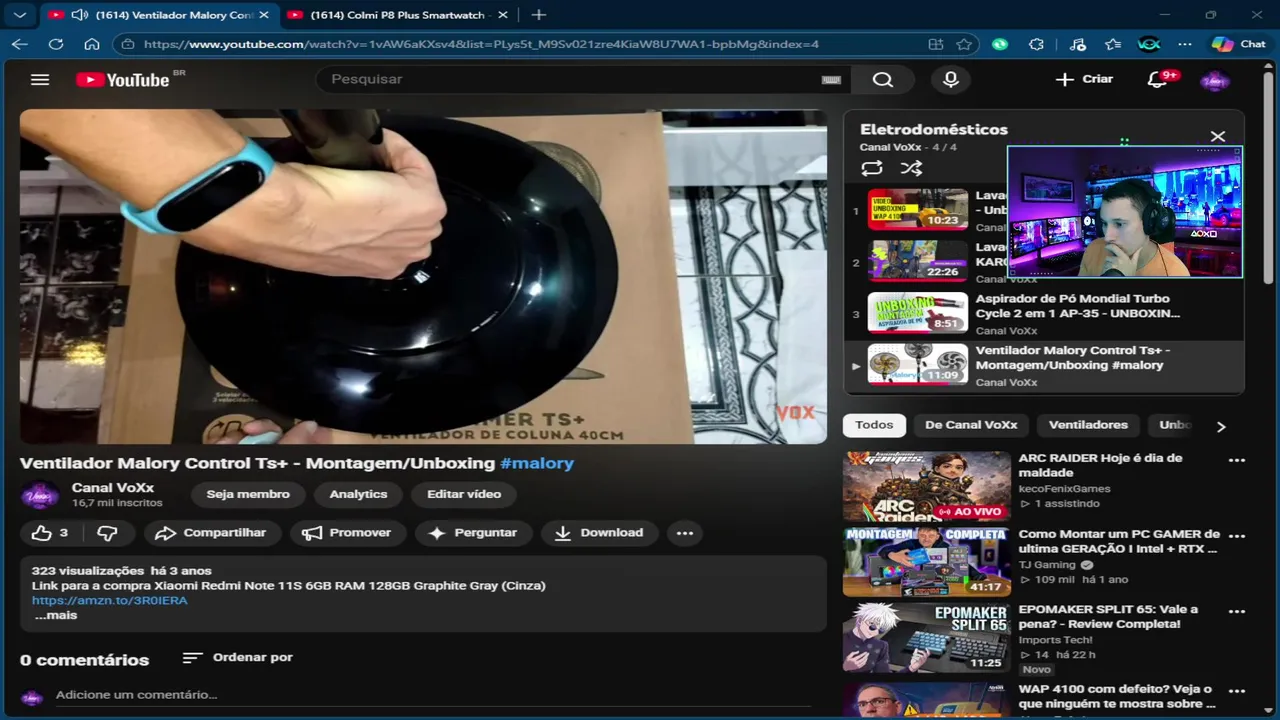Open options for ARC RAIDER video

(1237, 460)
